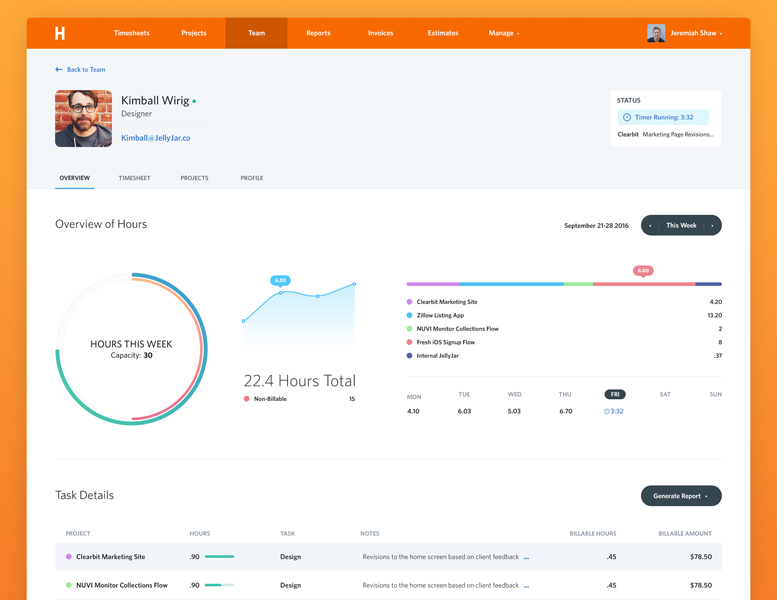The height and width of the screenshot is (600, 777).
Task: Click the Marketing Page Revisions status text
Action: pyautogui.click(x=678, y=134)
